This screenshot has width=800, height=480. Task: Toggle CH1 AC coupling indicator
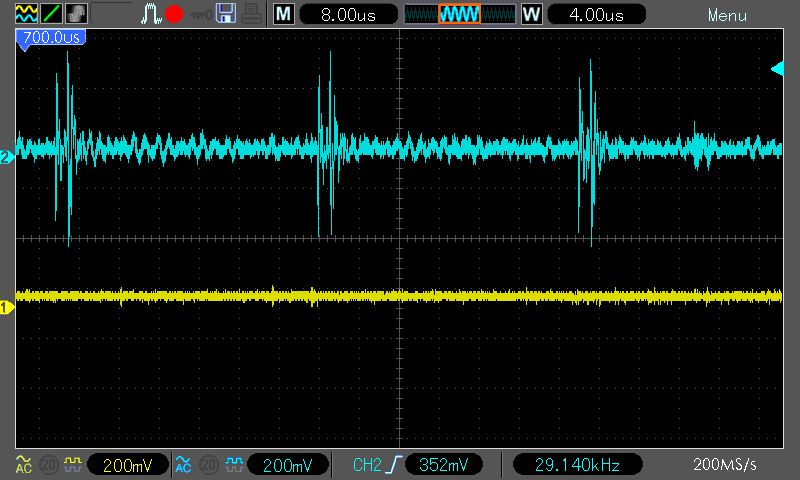pyautogui.click(x=23, y=464)
